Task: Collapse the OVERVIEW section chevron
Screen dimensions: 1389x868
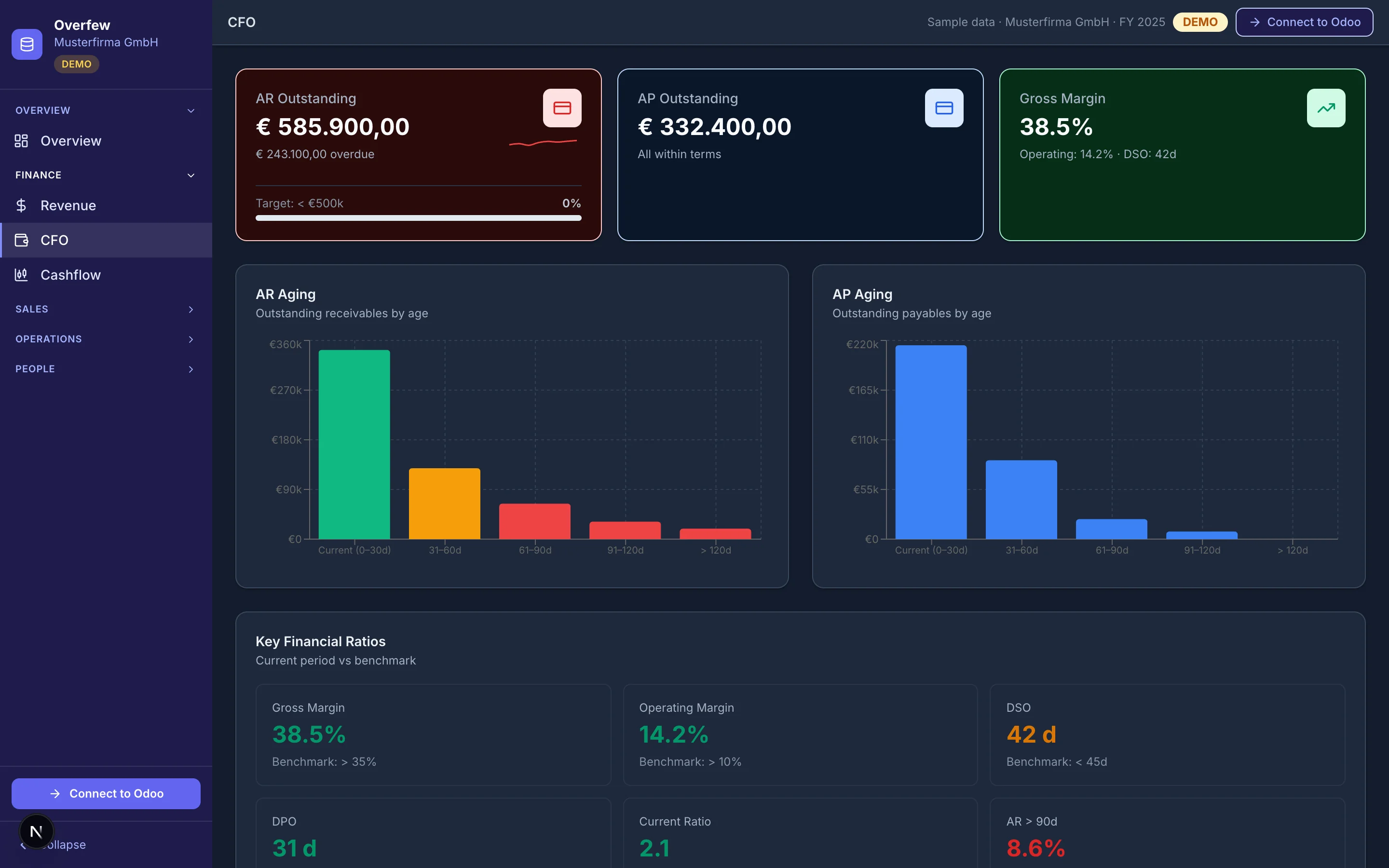Action: 191,111
